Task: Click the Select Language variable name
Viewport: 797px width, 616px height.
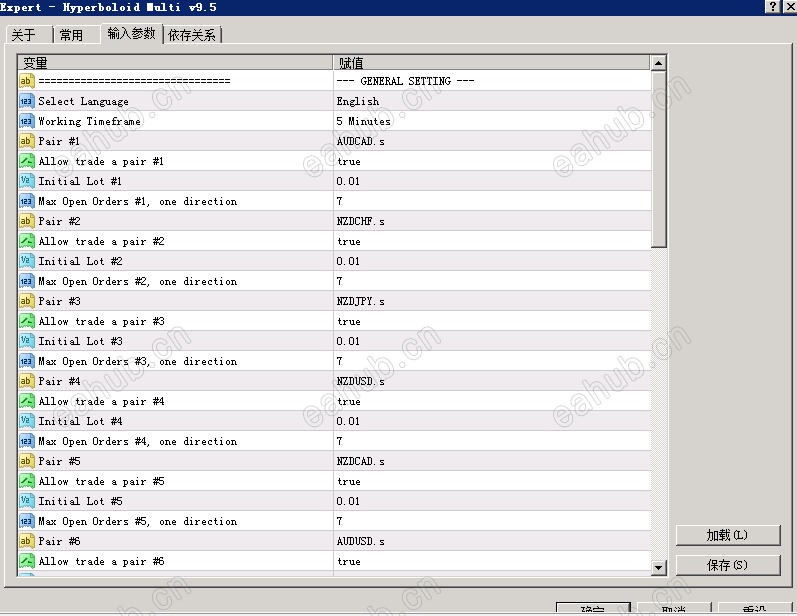Action: (83, 101)
